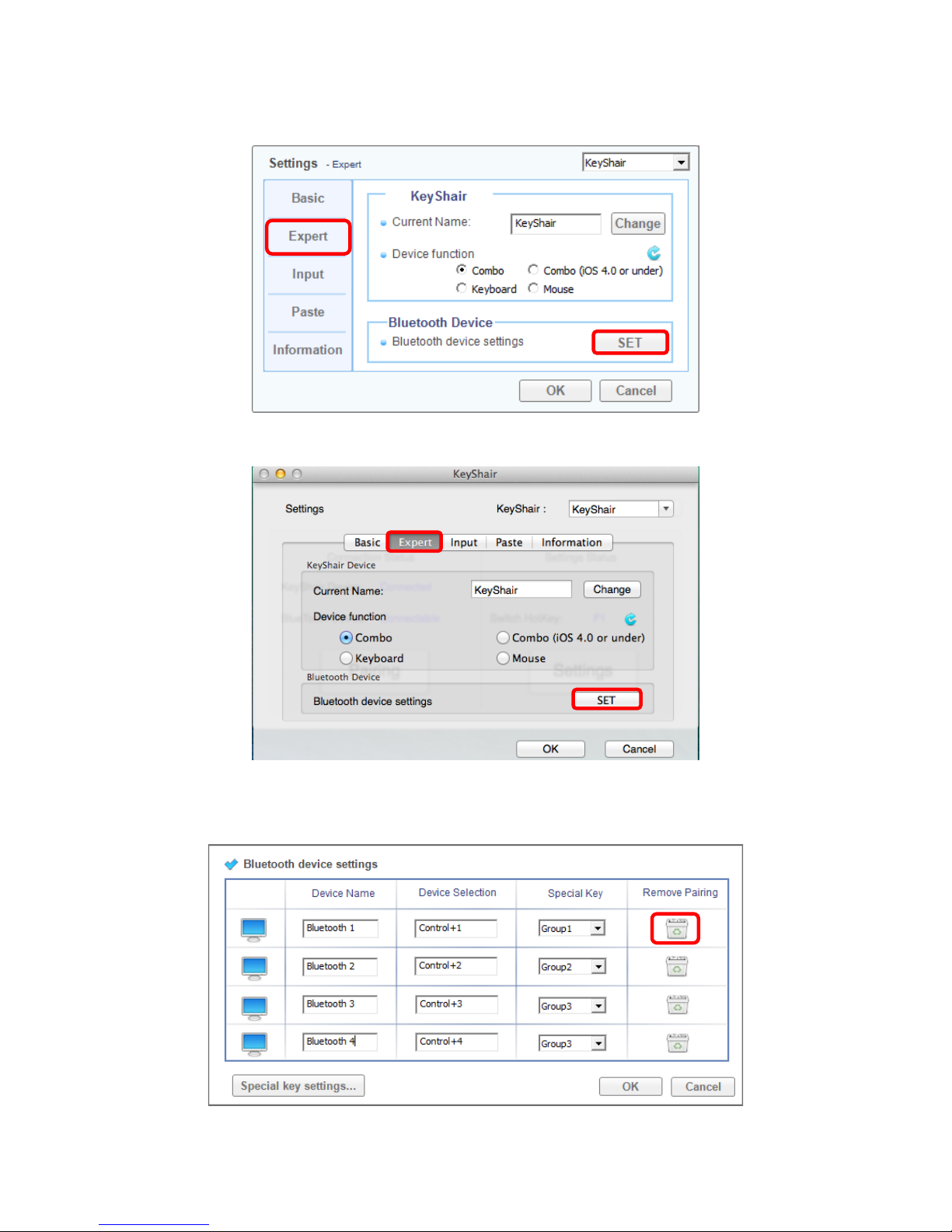This screenshot has width=952, height=1232.
Task: Open Group2 Special Key dropdown for Bluetooth 2
Action: (x=598, y=967)
